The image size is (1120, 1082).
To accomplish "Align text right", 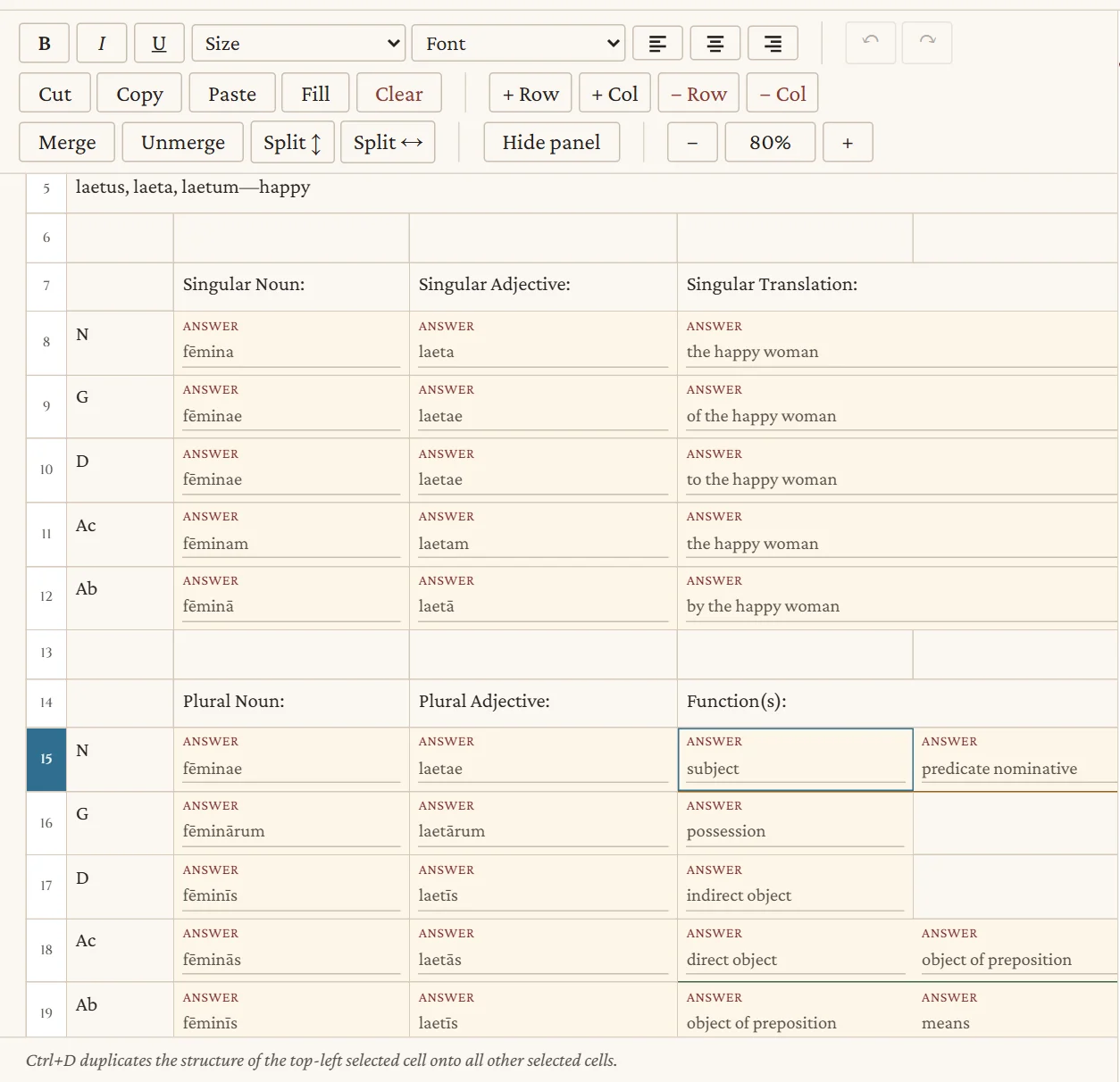I will (x=773, y=44).
